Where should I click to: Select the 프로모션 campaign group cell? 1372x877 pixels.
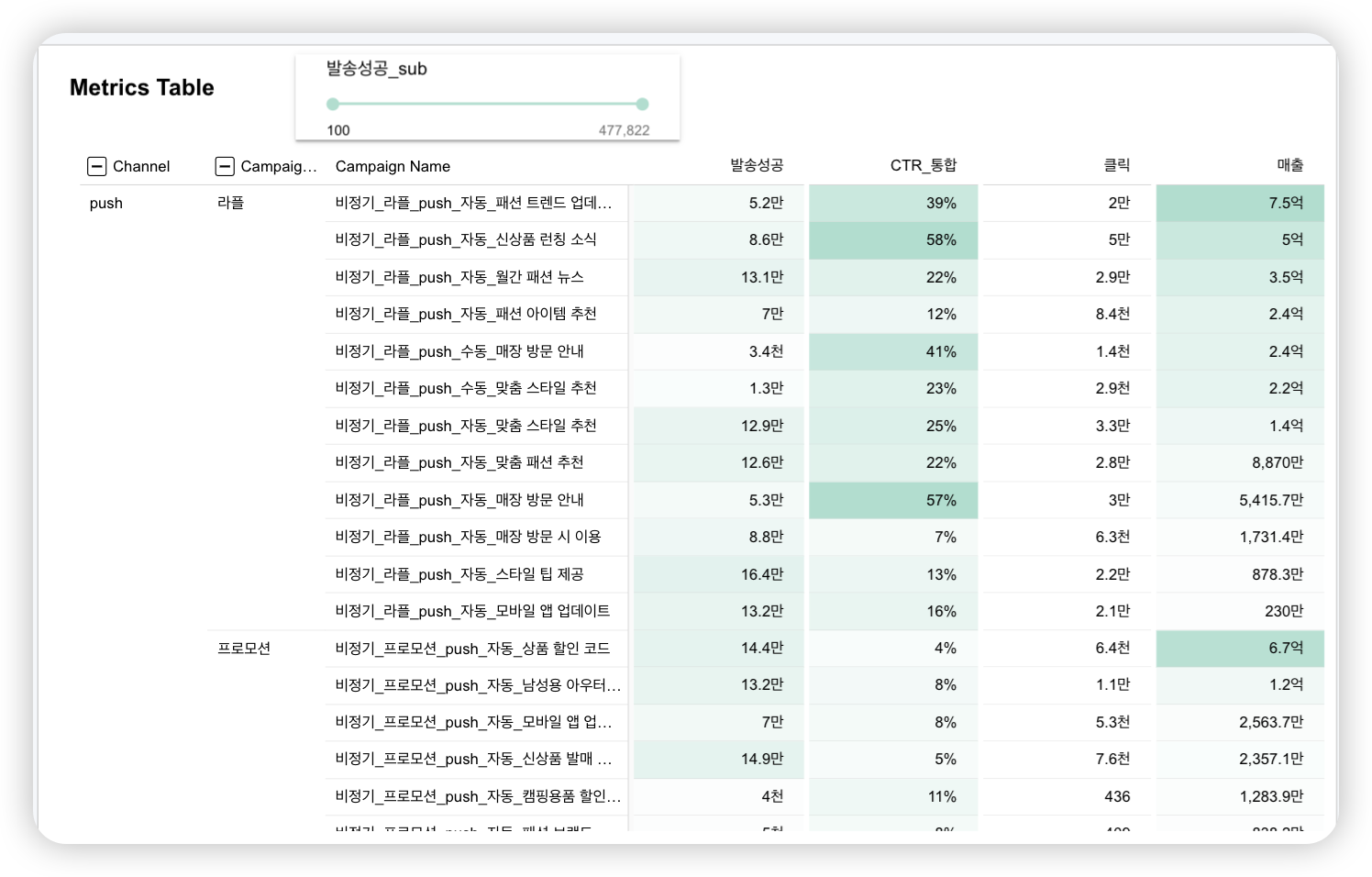(244, 649)
